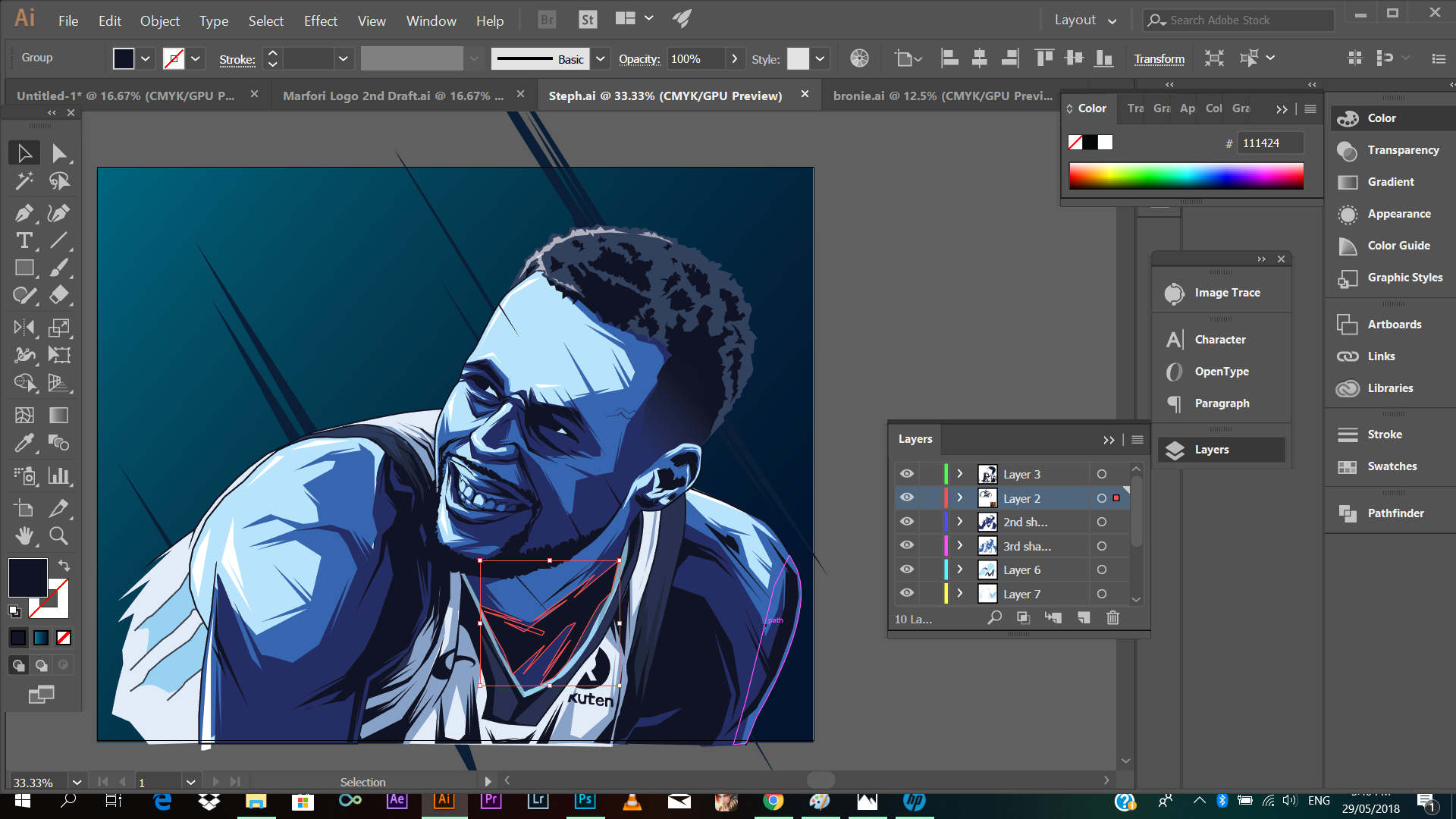Select the Artboard tool
1456x819 pixels.
tap(24, 508)
